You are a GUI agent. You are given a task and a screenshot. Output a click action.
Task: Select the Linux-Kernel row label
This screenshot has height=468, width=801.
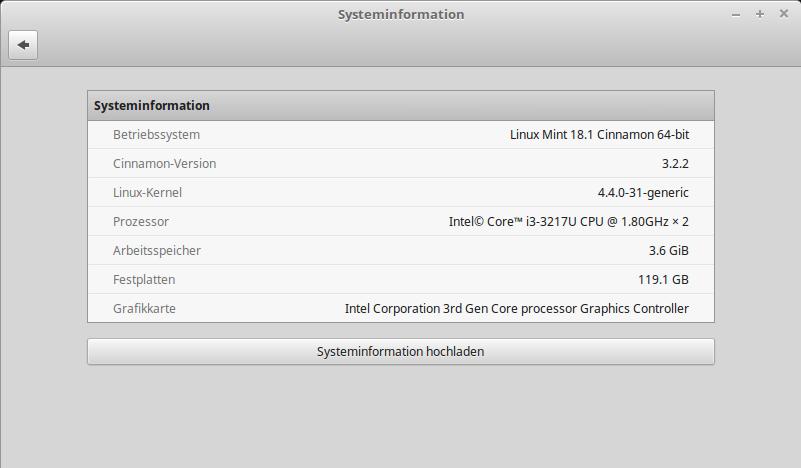[x=147, y=193]
